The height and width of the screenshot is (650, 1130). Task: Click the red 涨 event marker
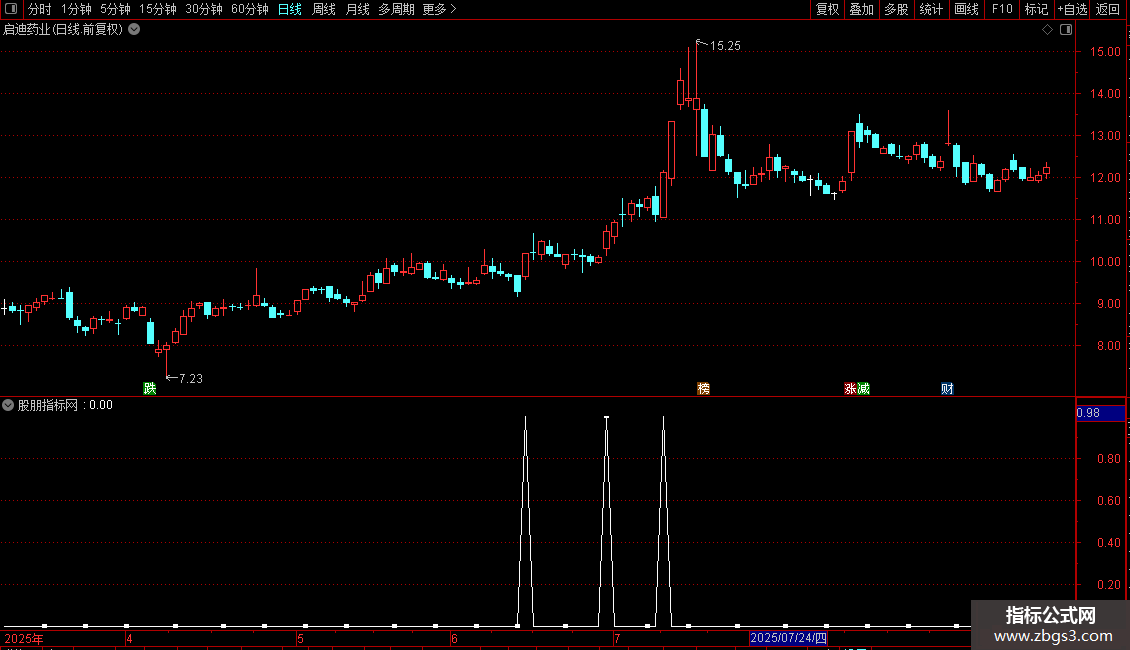point(850,388)
